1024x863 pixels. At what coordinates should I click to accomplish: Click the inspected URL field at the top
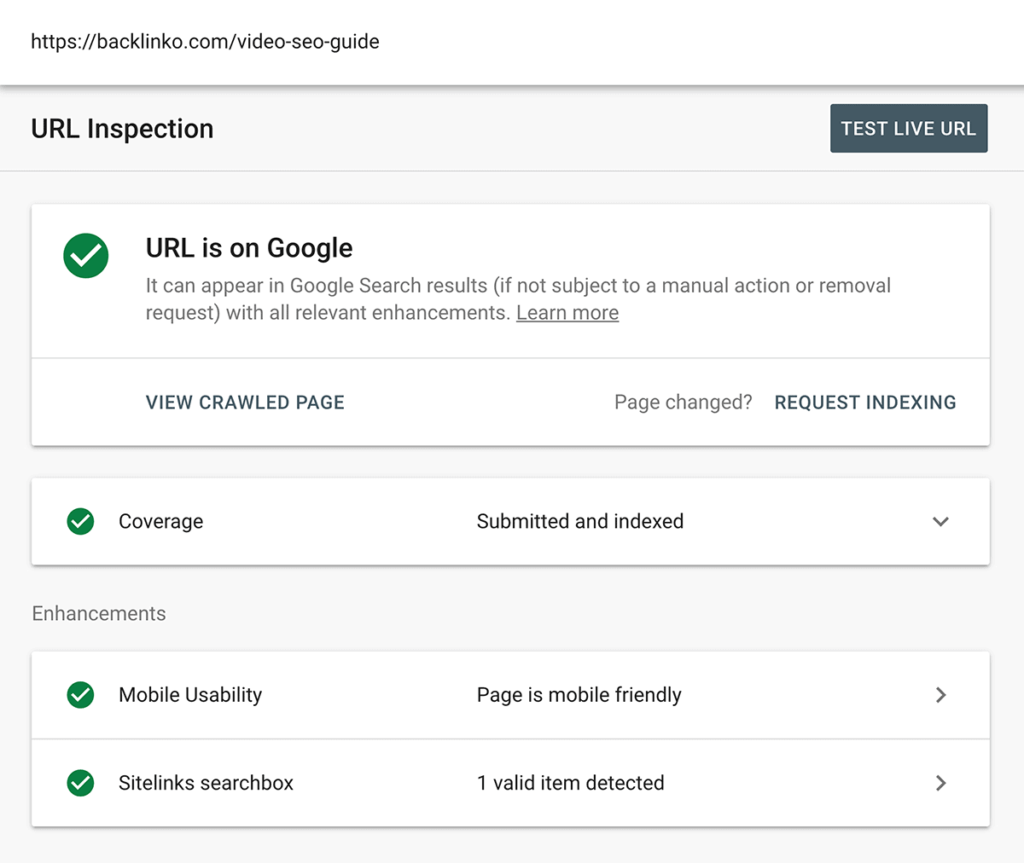(x=205, y=42)
